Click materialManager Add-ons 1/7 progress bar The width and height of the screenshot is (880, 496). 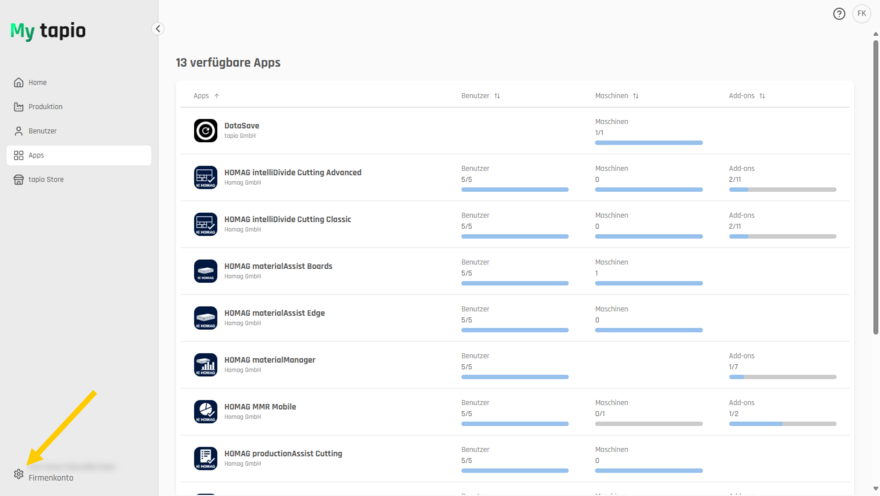782,377
